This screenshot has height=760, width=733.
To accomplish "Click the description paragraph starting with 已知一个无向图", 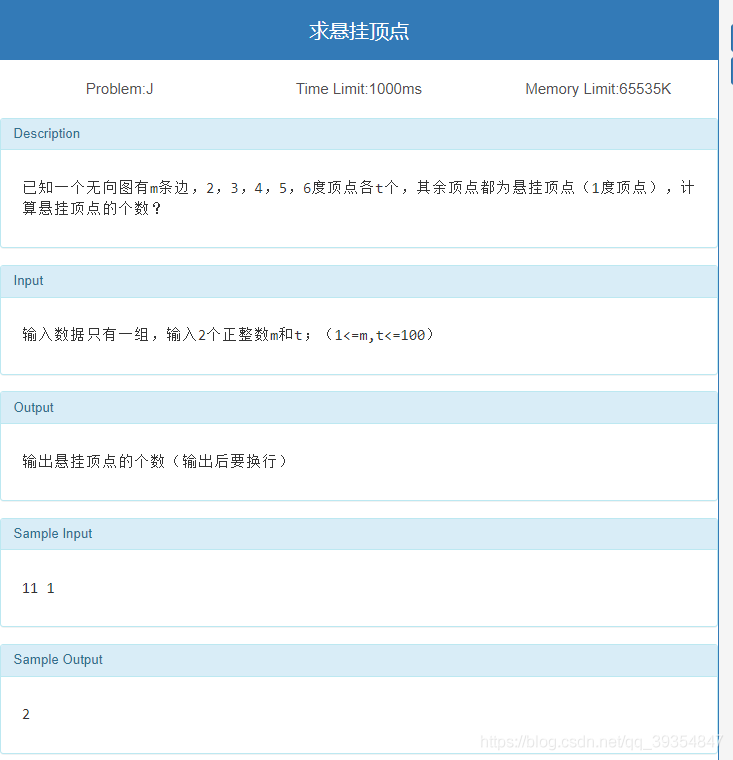I will click(359, 198).
